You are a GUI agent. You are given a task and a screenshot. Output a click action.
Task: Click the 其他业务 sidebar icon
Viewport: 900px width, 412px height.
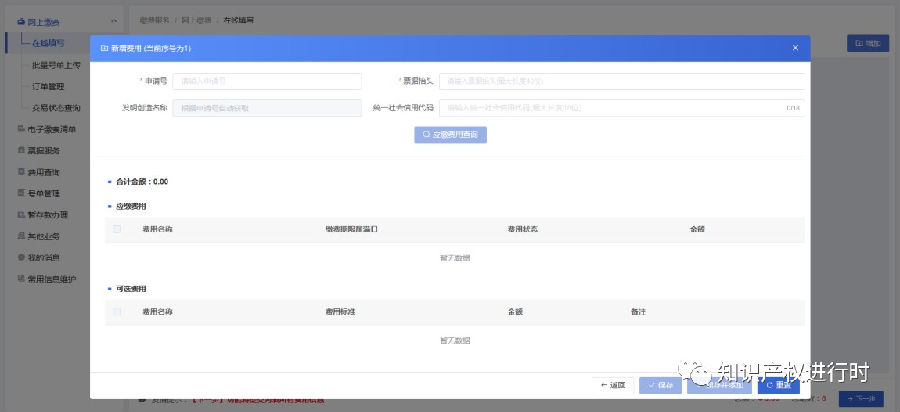click(x=21, y=236)
